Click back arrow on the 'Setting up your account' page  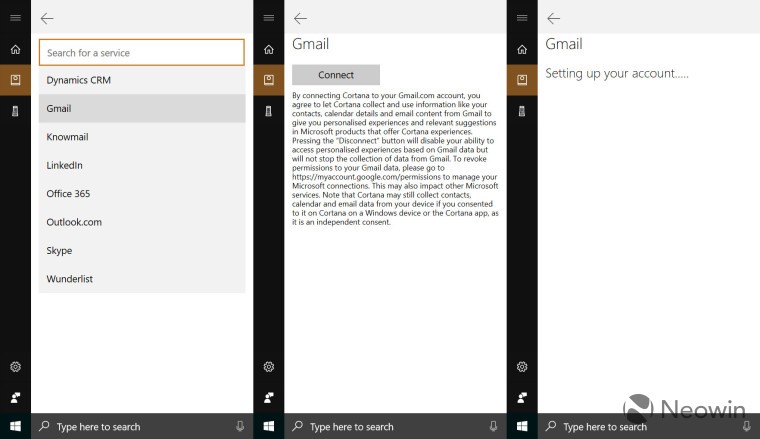click(553, 18)
